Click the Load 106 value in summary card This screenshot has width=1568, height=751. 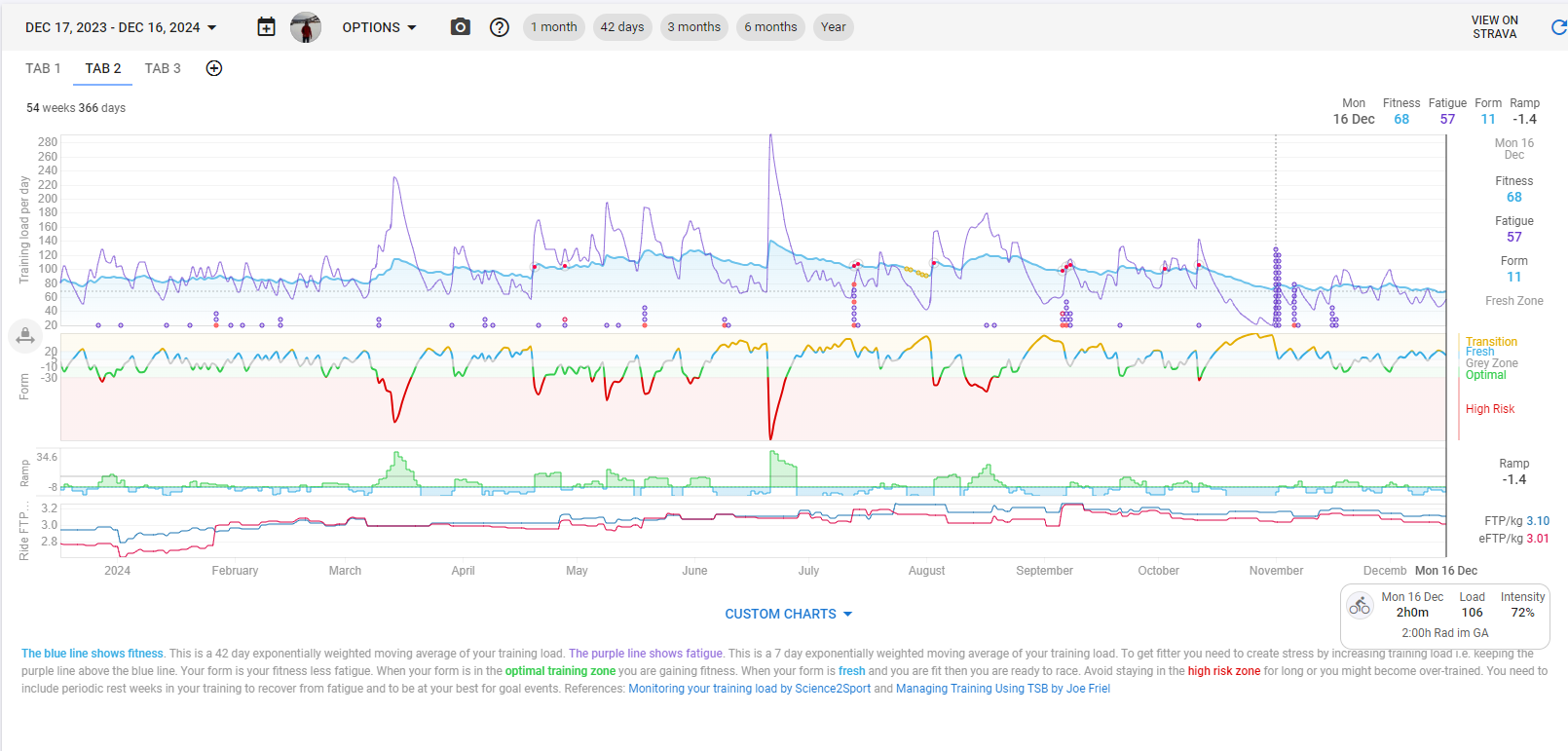point(1473,613)
